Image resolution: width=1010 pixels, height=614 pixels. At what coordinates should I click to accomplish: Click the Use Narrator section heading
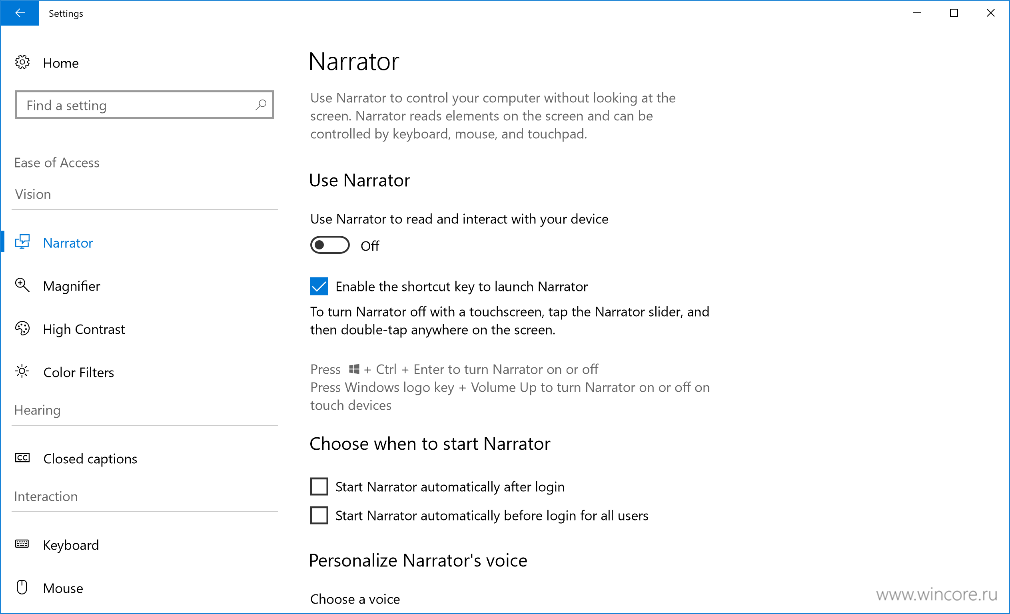click(x=359, y=180)
